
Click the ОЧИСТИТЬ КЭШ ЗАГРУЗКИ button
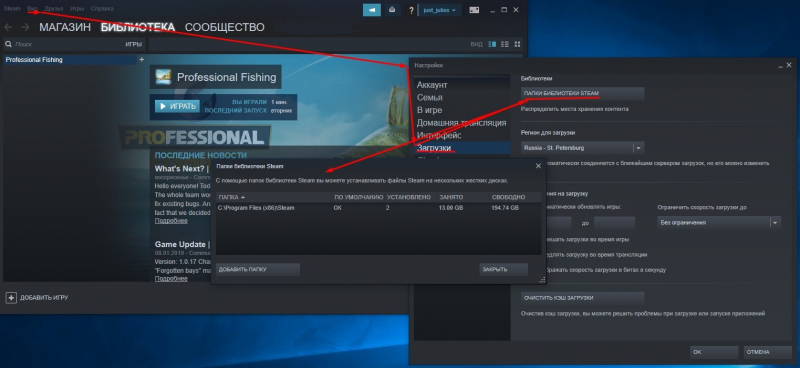click(583, 298)
